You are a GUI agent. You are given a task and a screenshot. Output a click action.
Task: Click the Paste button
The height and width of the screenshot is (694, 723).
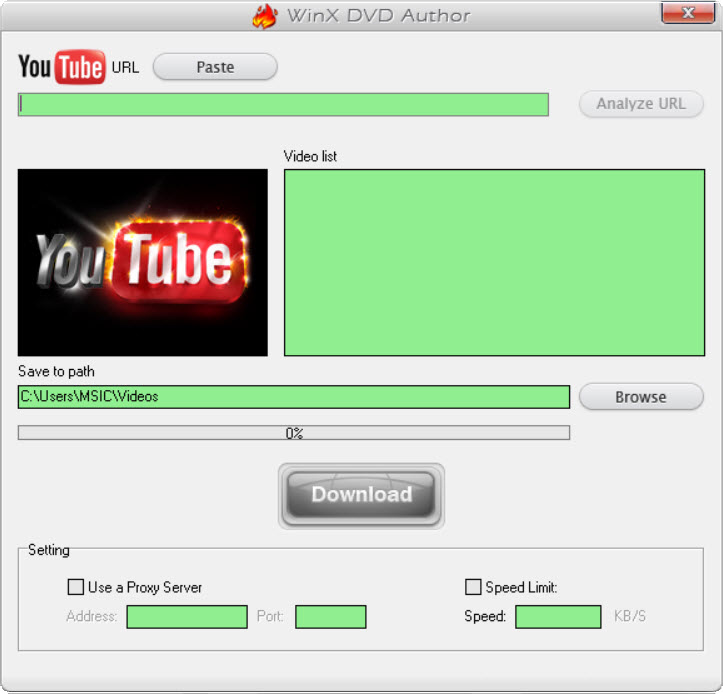215,67
